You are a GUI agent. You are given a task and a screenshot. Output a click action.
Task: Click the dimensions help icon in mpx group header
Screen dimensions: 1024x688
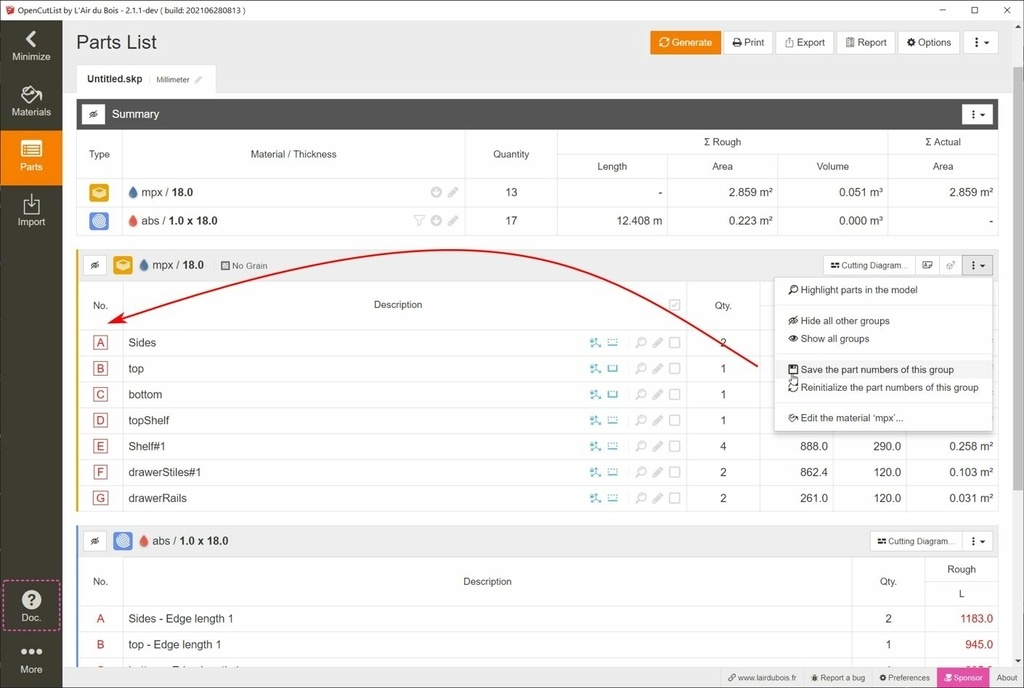click(951, 266)
